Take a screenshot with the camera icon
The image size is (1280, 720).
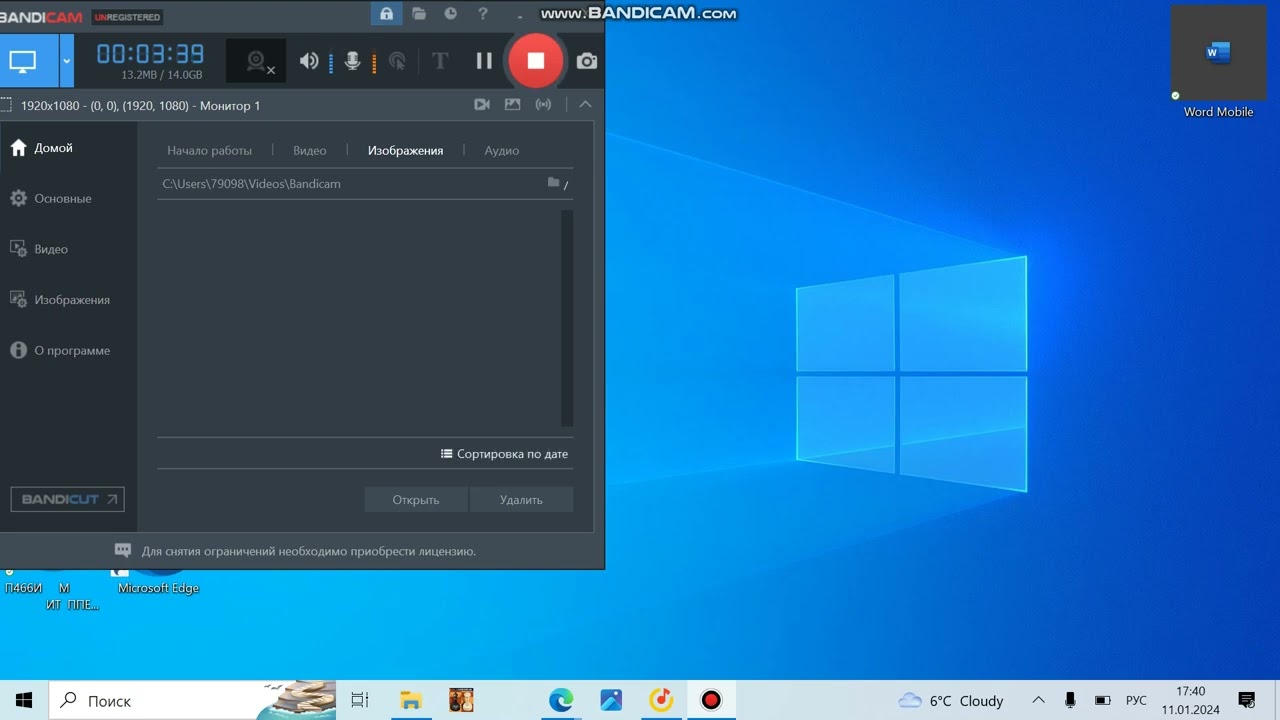(587, 61)
